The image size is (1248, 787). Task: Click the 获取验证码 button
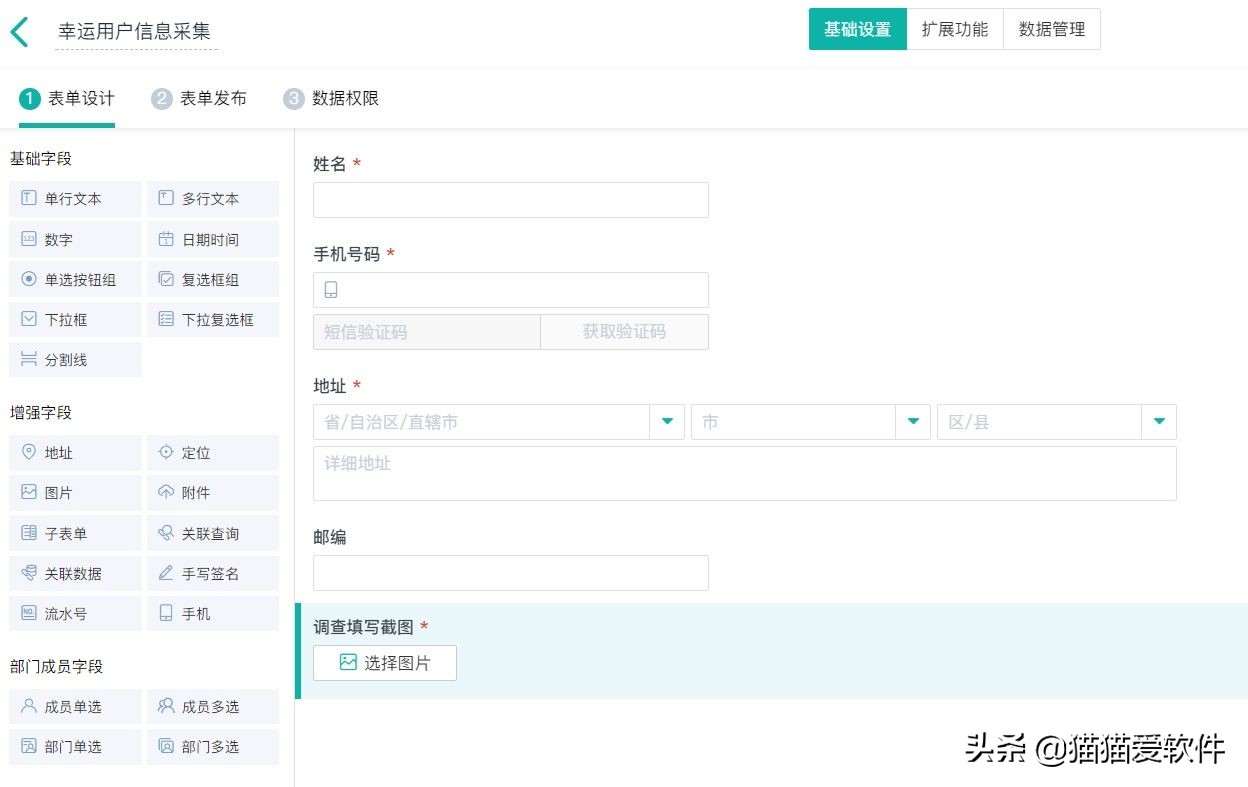click(623, 331)
